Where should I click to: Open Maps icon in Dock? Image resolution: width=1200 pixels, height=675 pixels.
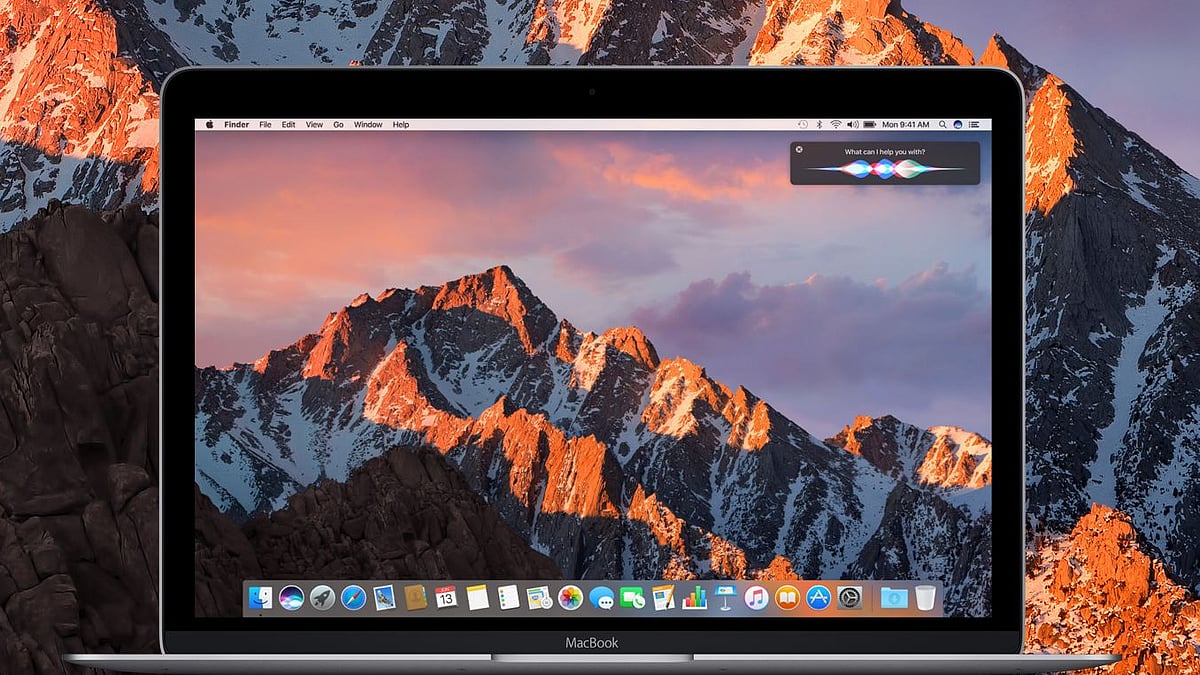[539, 597]
